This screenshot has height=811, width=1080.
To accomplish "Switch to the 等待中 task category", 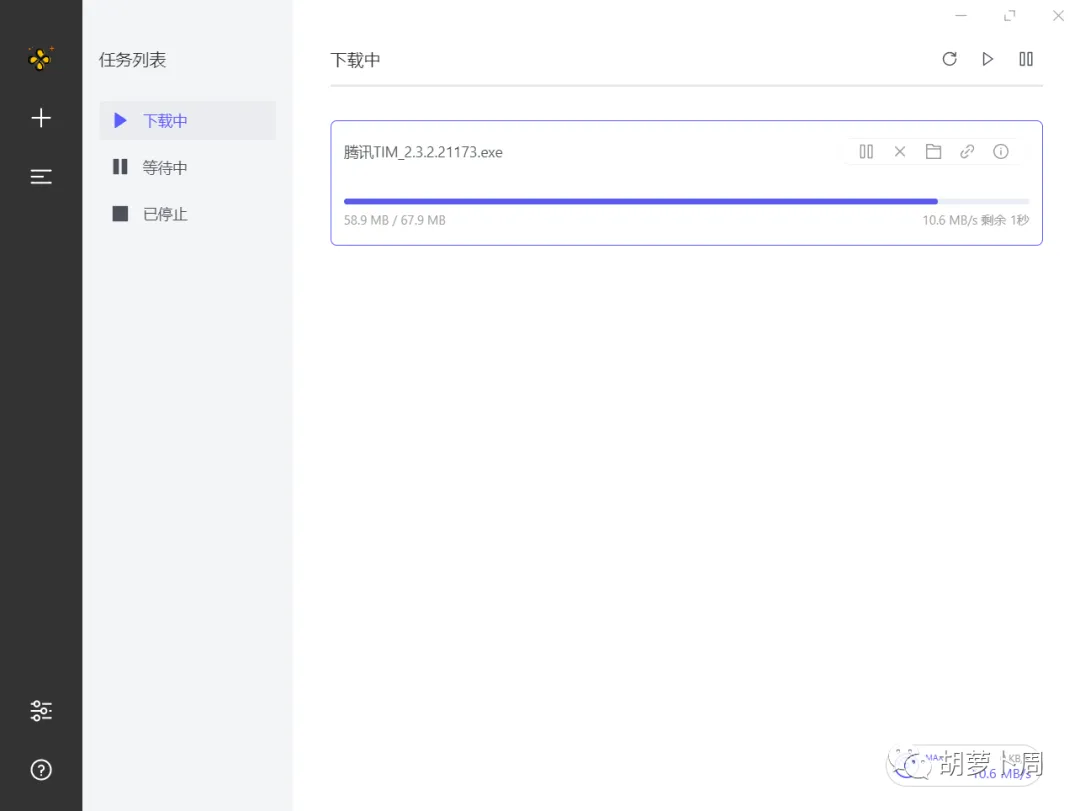I will tap(187, 167).
